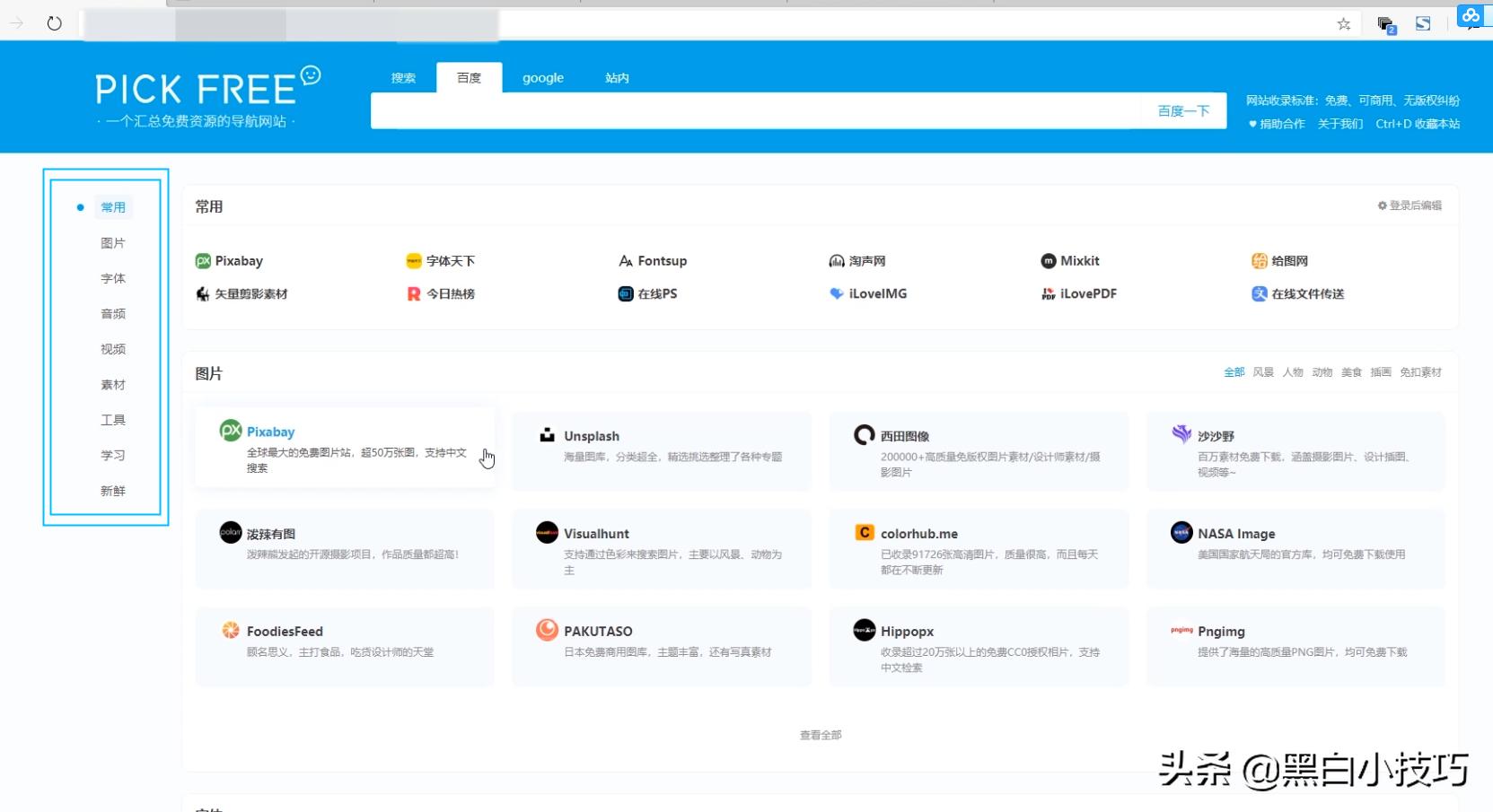Select 音频 in the left sidebar
Screen dimensions: 1493x812
coord(113,314)
